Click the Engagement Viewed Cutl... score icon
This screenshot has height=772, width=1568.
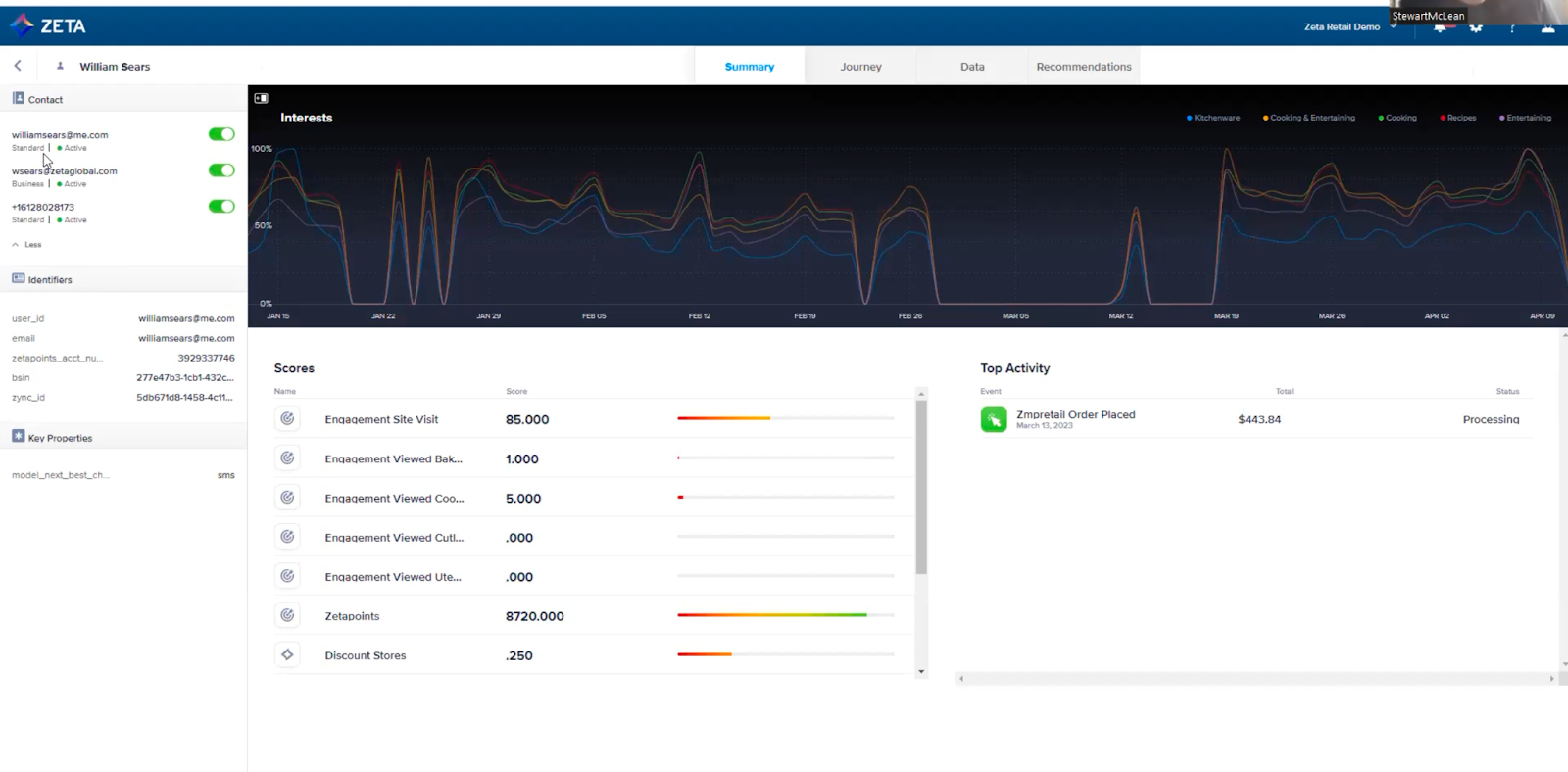coord(287,536)
